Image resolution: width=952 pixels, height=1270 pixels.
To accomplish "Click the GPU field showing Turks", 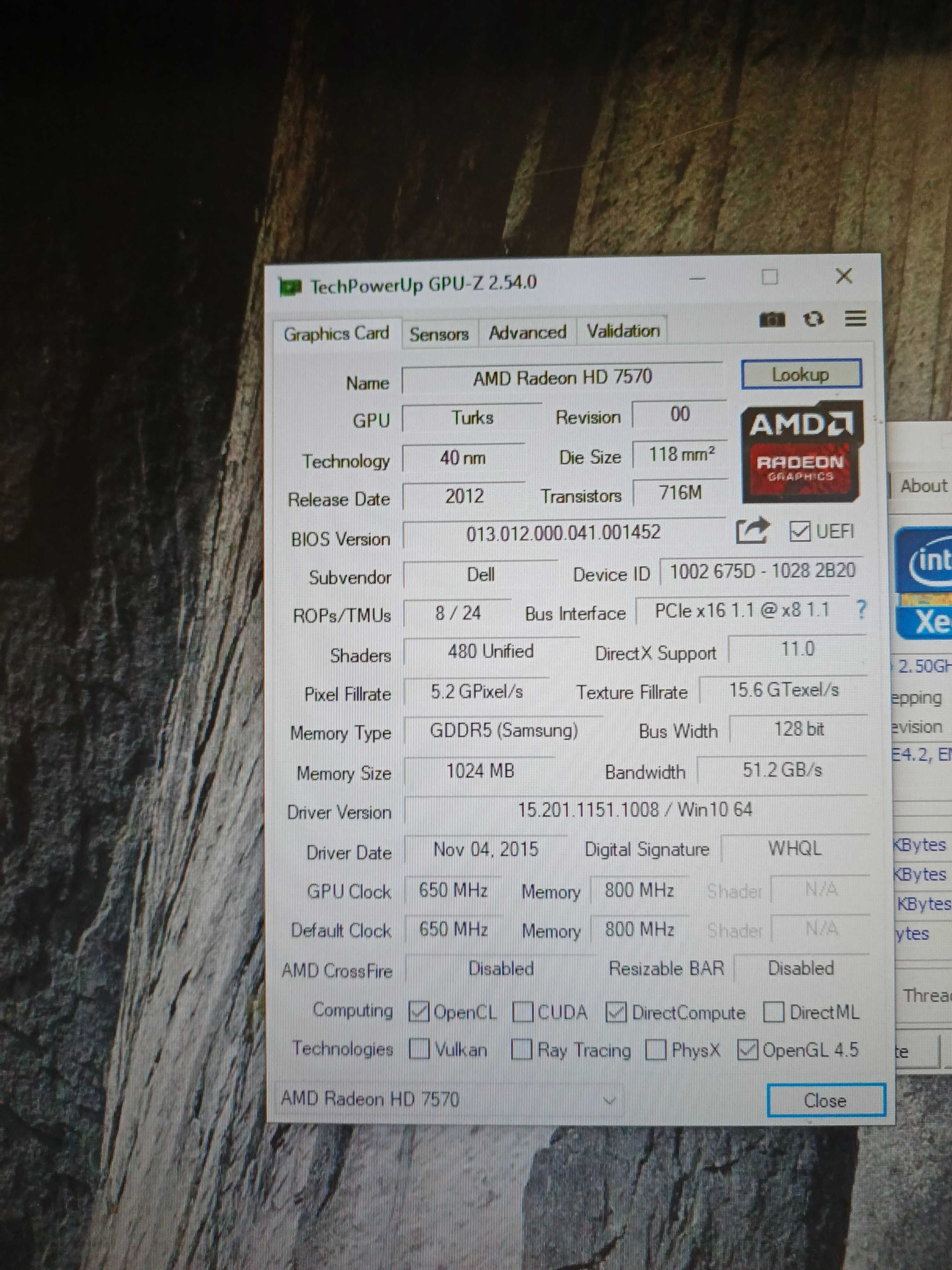I will click(x=472, y=417).
